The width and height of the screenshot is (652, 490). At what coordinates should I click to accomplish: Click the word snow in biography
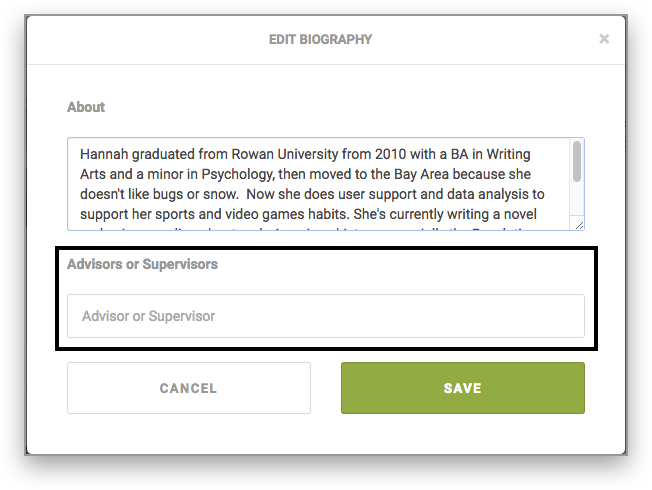pos(220,194)
